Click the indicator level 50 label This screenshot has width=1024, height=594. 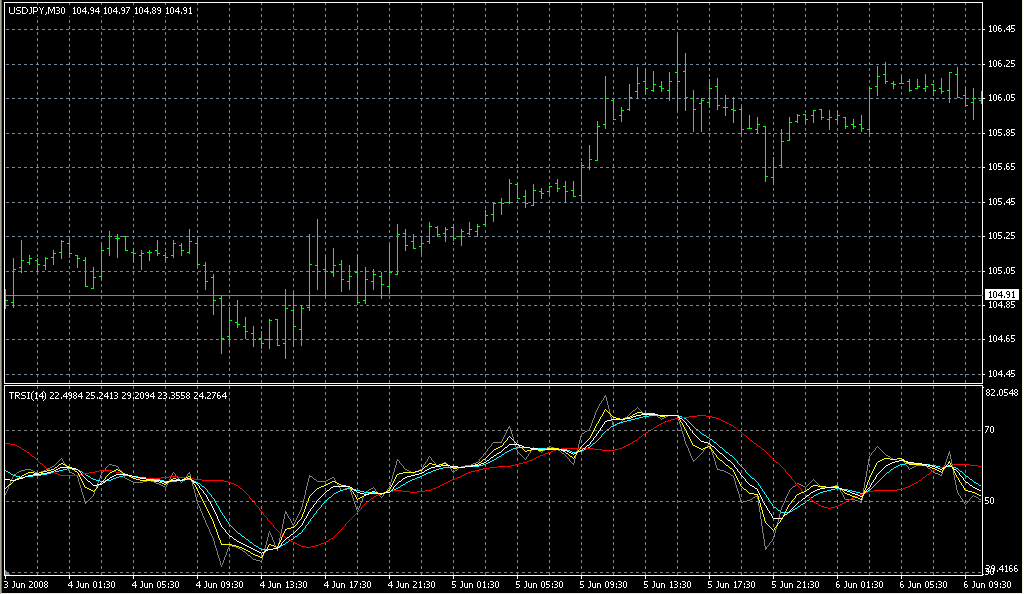point(989,501)
